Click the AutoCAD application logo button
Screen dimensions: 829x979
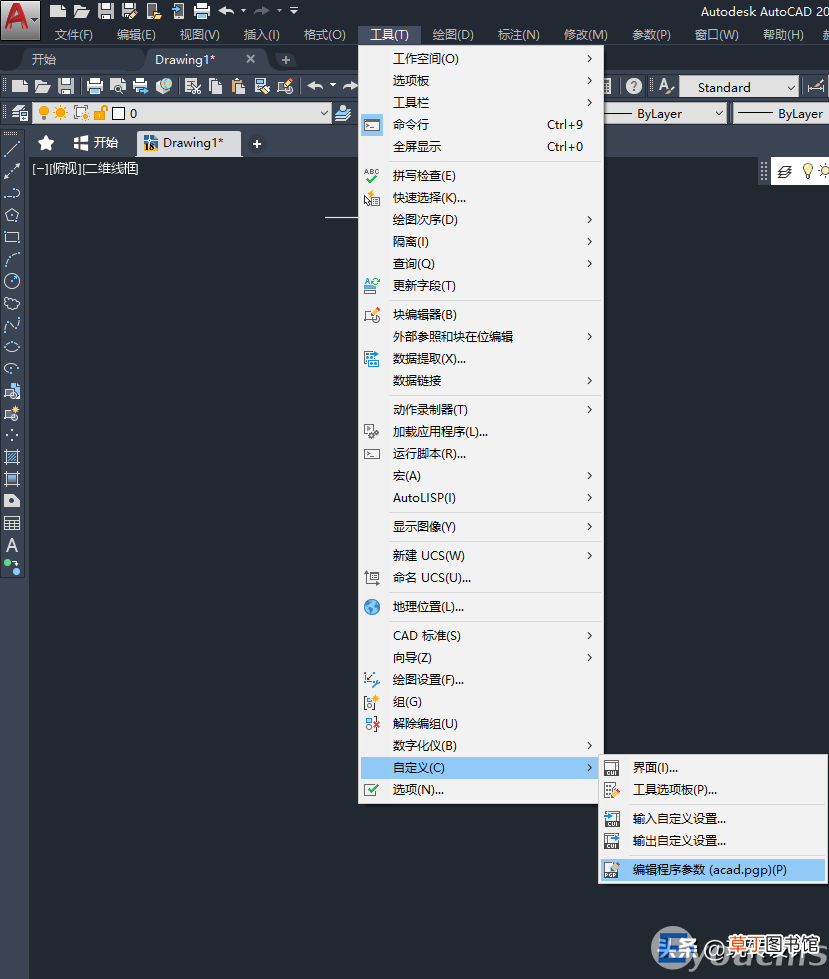(x=19, y=19)
